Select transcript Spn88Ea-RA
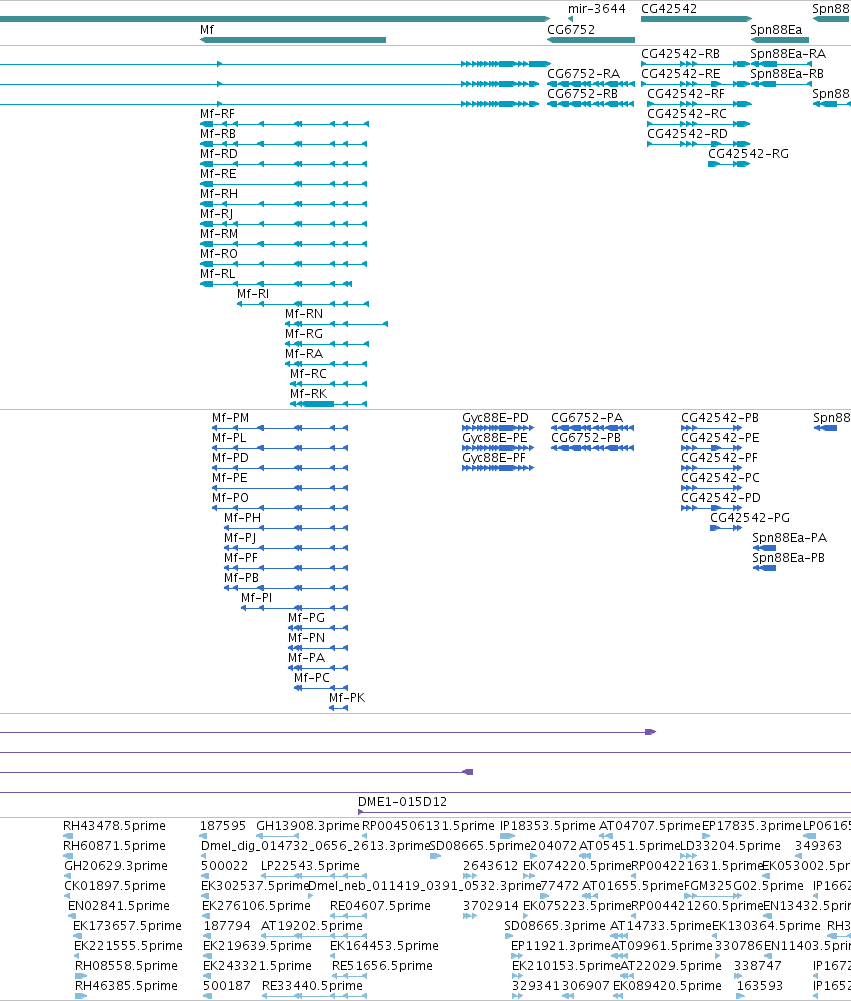Image resolution: width=851 pixels, height=1001 pixels. pyautogui.click(x=781, y=64)
